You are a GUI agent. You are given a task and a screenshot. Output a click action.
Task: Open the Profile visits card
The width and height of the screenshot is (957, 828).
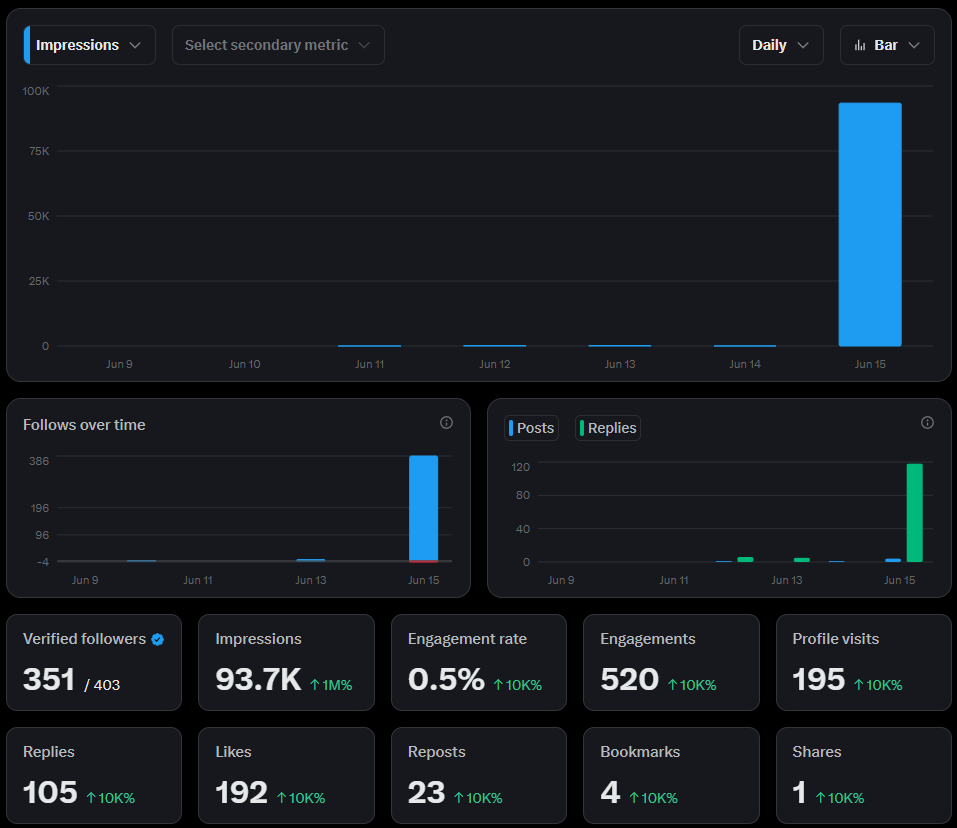(864, 663)
